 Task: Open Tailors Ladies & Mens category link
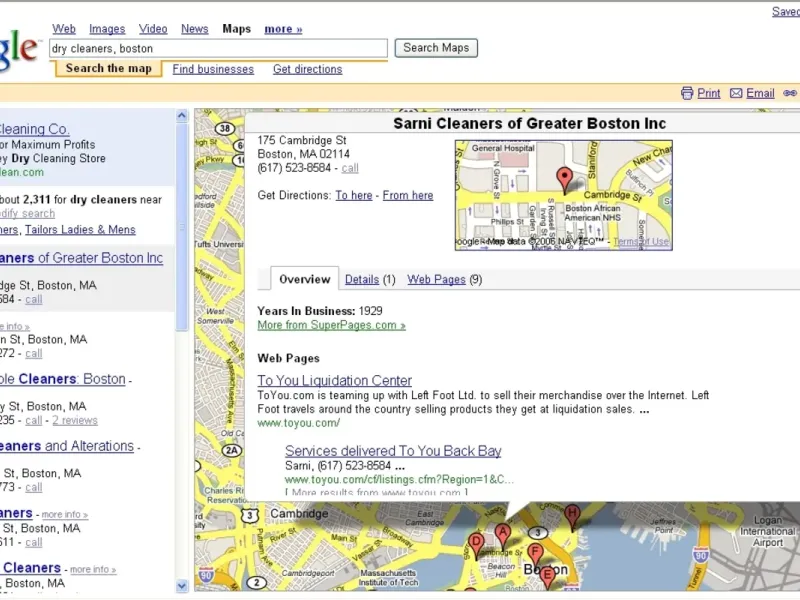80,230
